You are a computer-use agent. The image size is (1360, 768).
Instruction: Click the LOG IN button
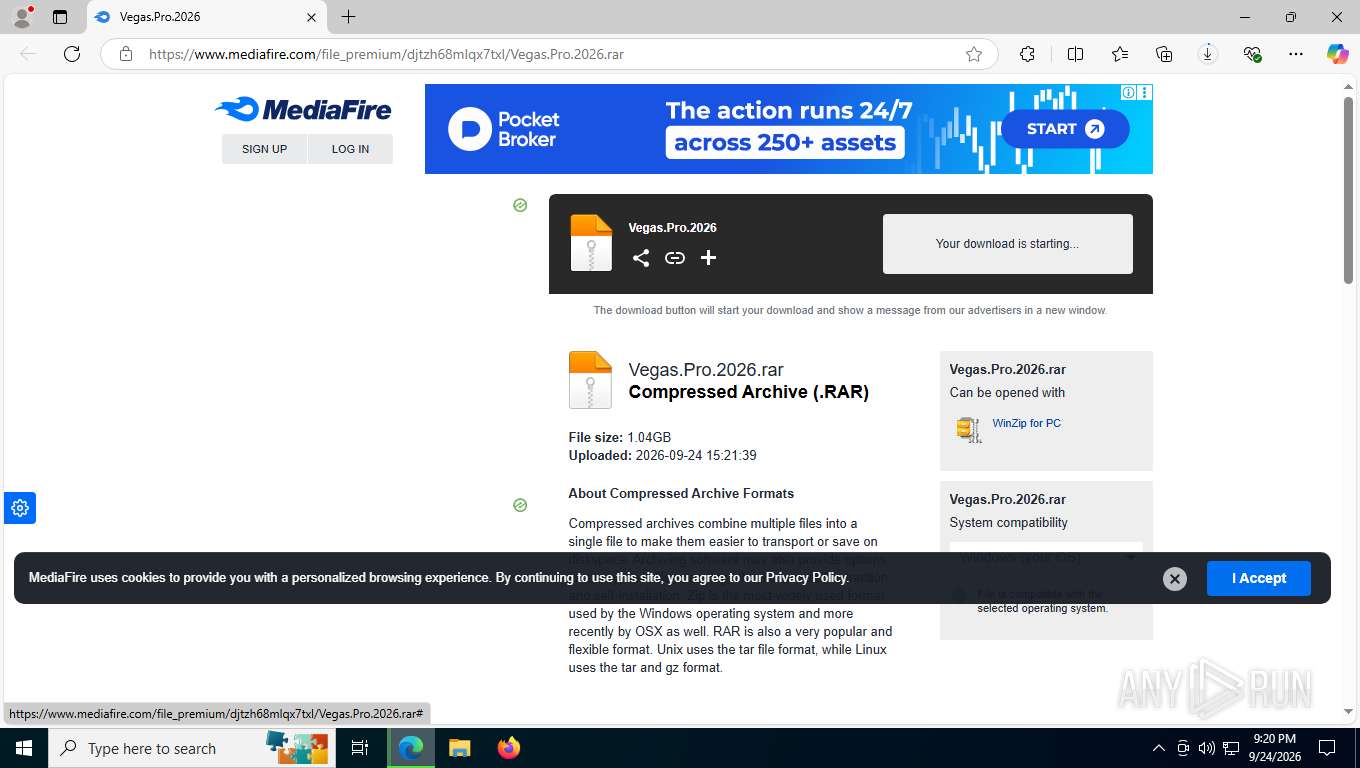(x=350, y=149)
